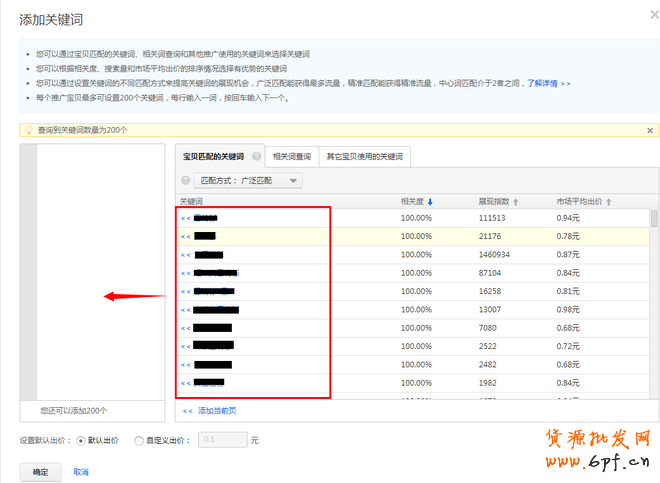The height and width of the screenshot is (483, 660).
Task: Click the help icon before 匹配方式
Action: click(186, 181)
